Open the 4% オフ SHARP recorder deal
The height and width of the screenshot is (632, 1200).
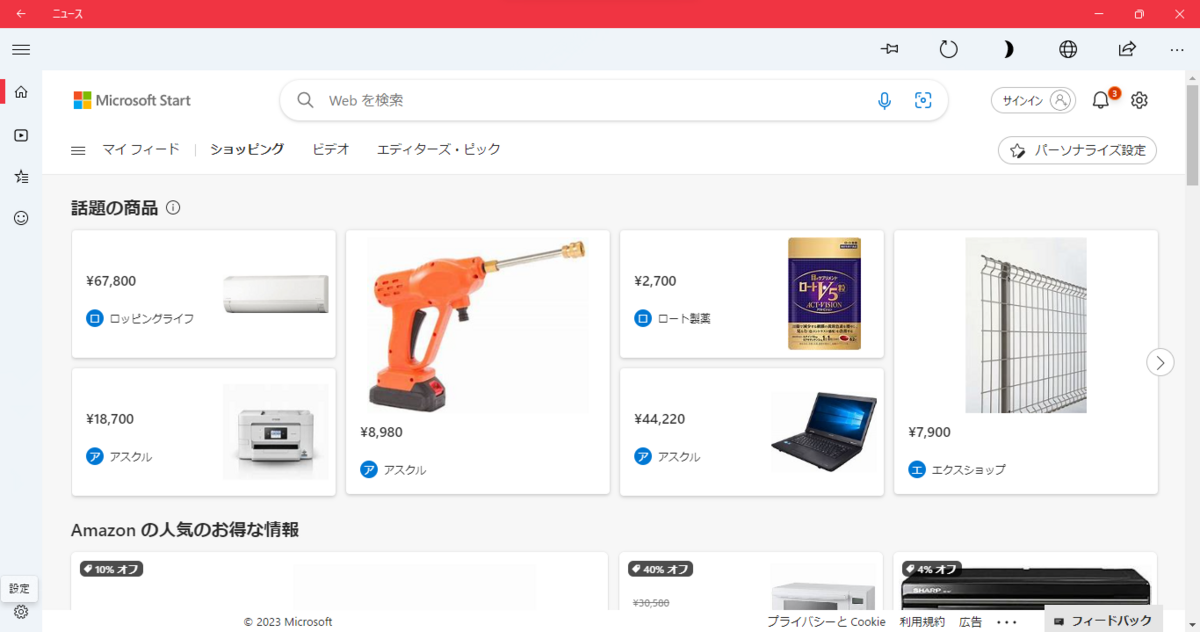[1026, 582]
